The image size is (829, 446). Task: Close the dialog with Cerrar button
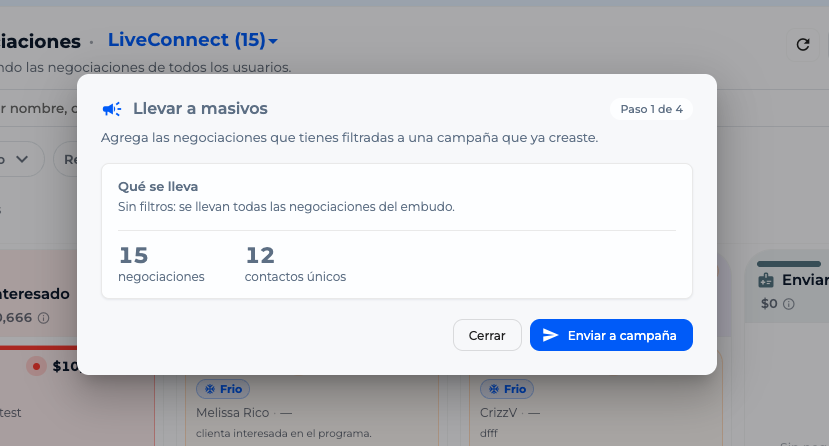[487, 335]
